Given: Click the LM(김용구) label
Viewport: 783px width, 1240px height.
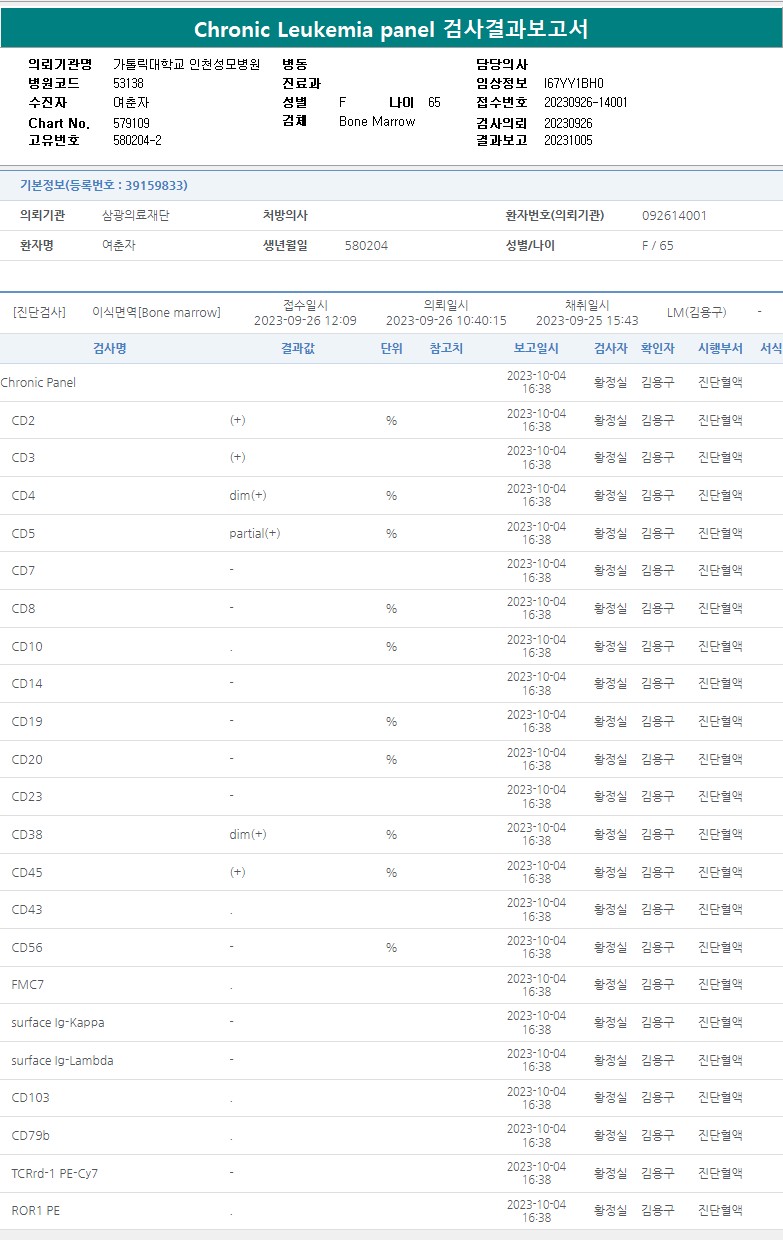Looking at the screenshot, I should click(696, 312).
